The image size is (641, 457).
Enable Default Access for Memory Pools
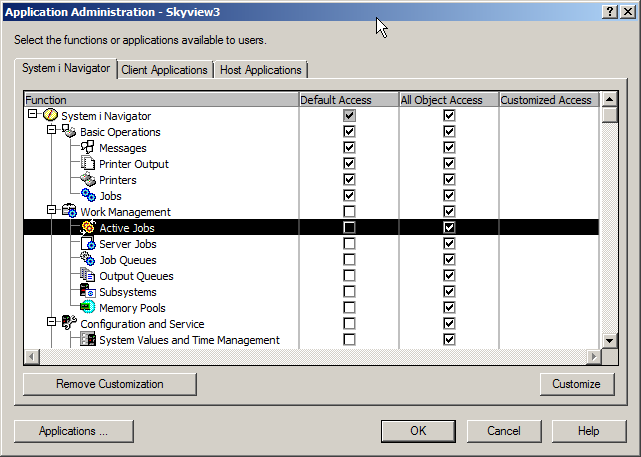349,307
